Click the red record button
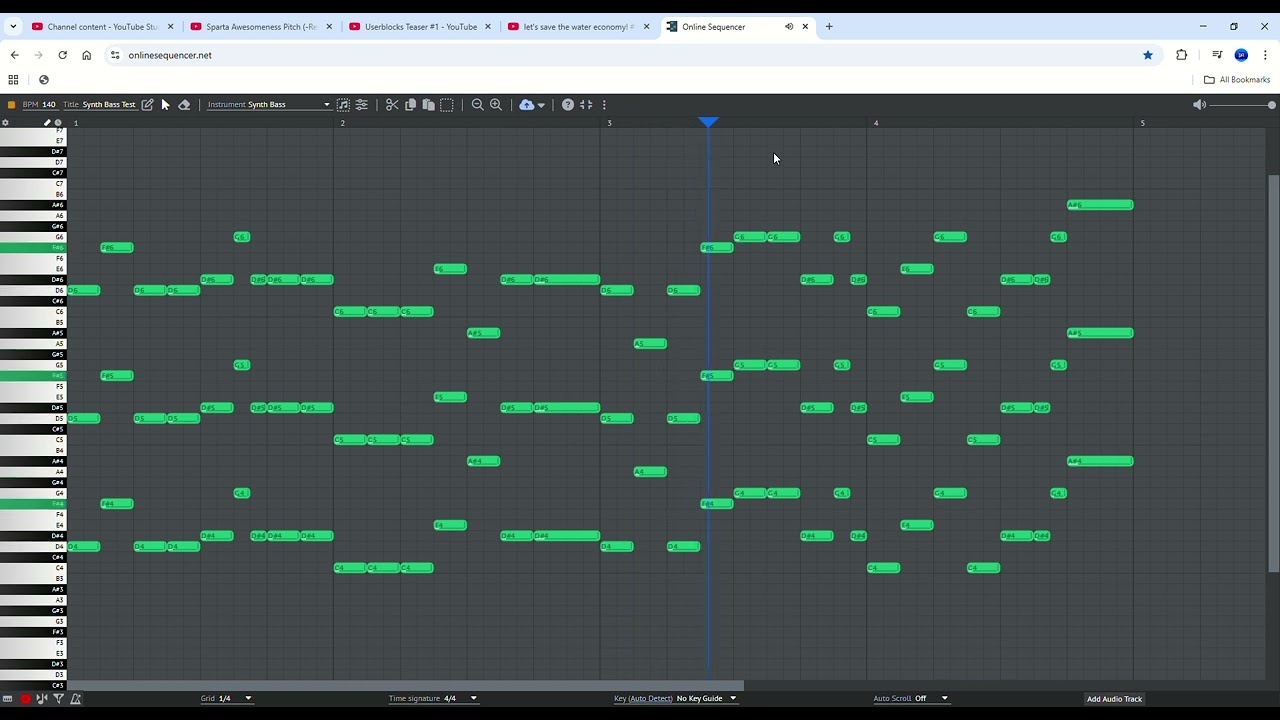The height and width of the screenshot is (720, 1280). pyautogui.click(x=25, y=698)
